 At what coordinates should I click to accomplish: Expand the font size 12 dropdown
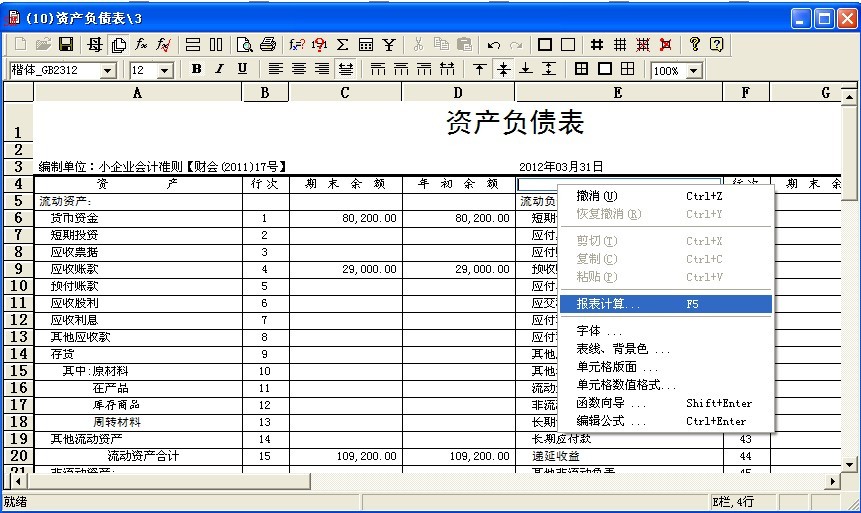pyautogui.click(x=165, y=70)
